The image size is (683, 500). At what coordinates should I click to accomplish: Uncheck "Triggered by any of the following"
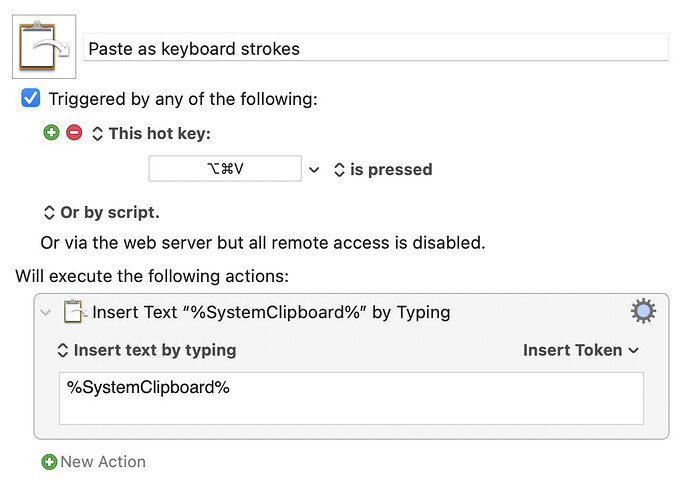31,99
